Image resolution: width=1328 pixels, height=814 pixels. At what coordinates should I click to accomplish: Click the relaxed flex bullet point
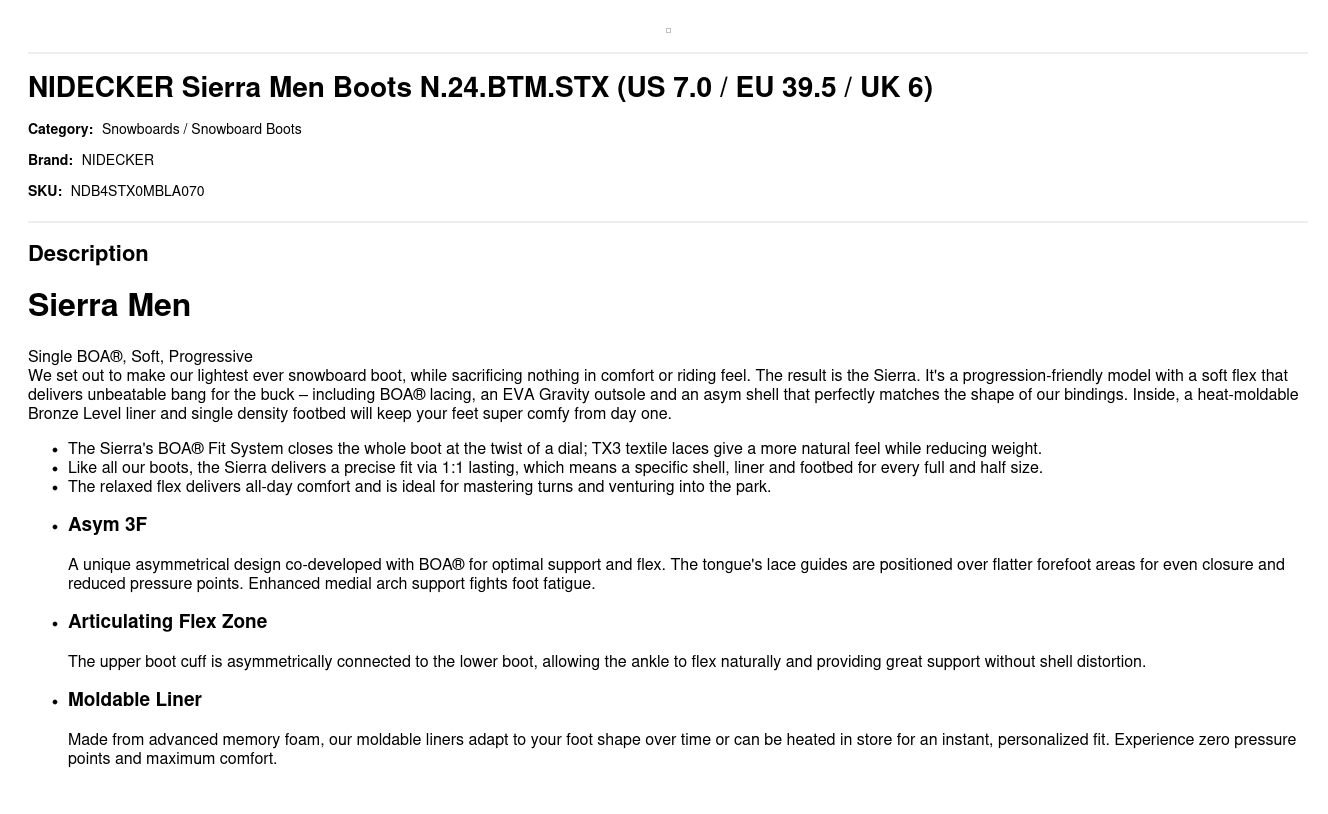coord(419,487)
